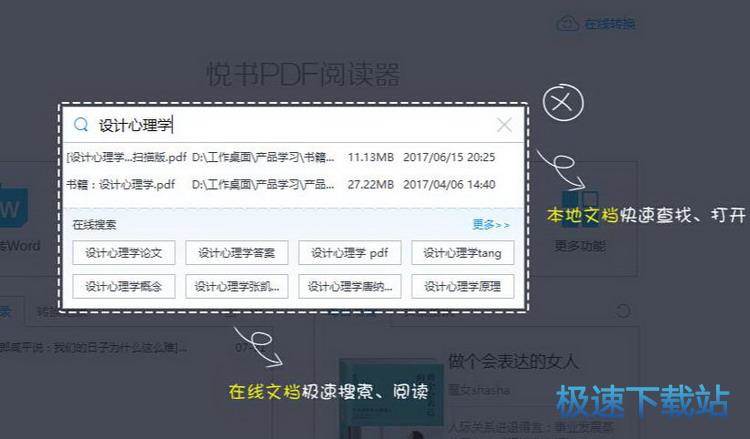
Task: Clear the search box with the X
Action: 504,125
